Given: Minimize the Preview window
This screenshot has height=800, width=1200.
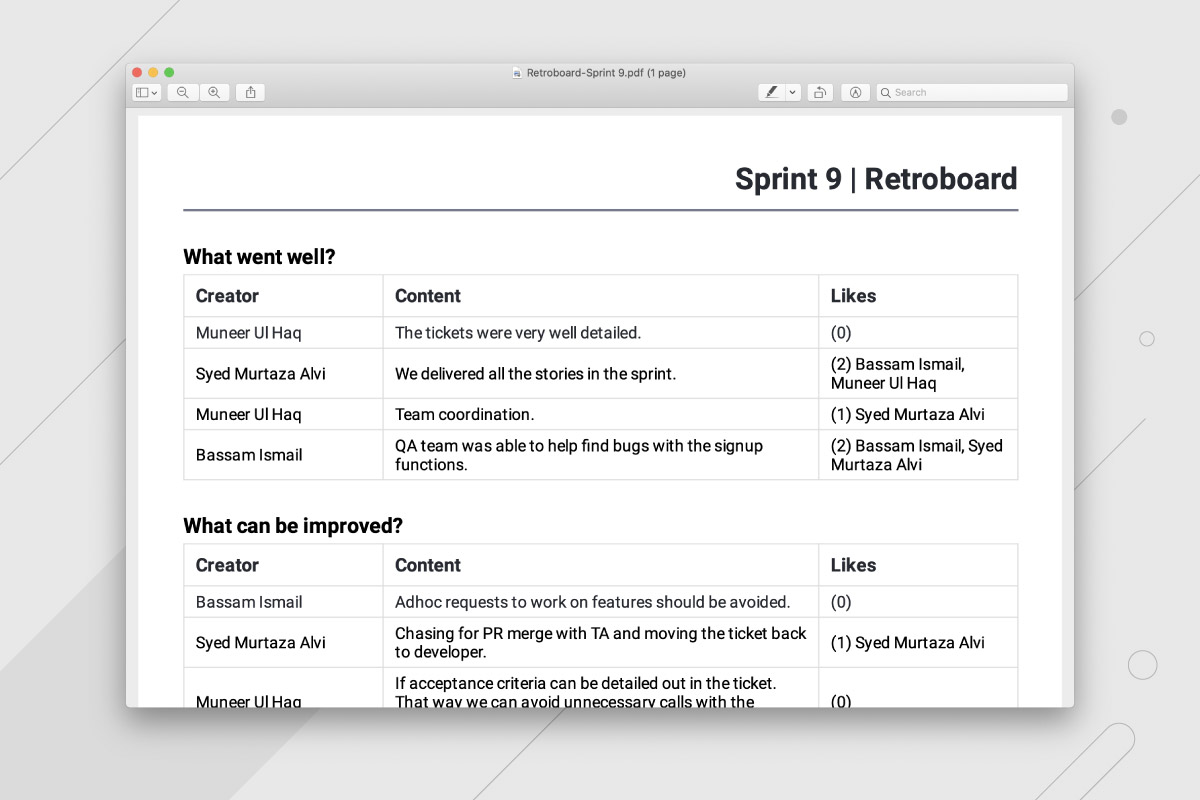Looking at the screenshot, I should click(x=151, y=72).
